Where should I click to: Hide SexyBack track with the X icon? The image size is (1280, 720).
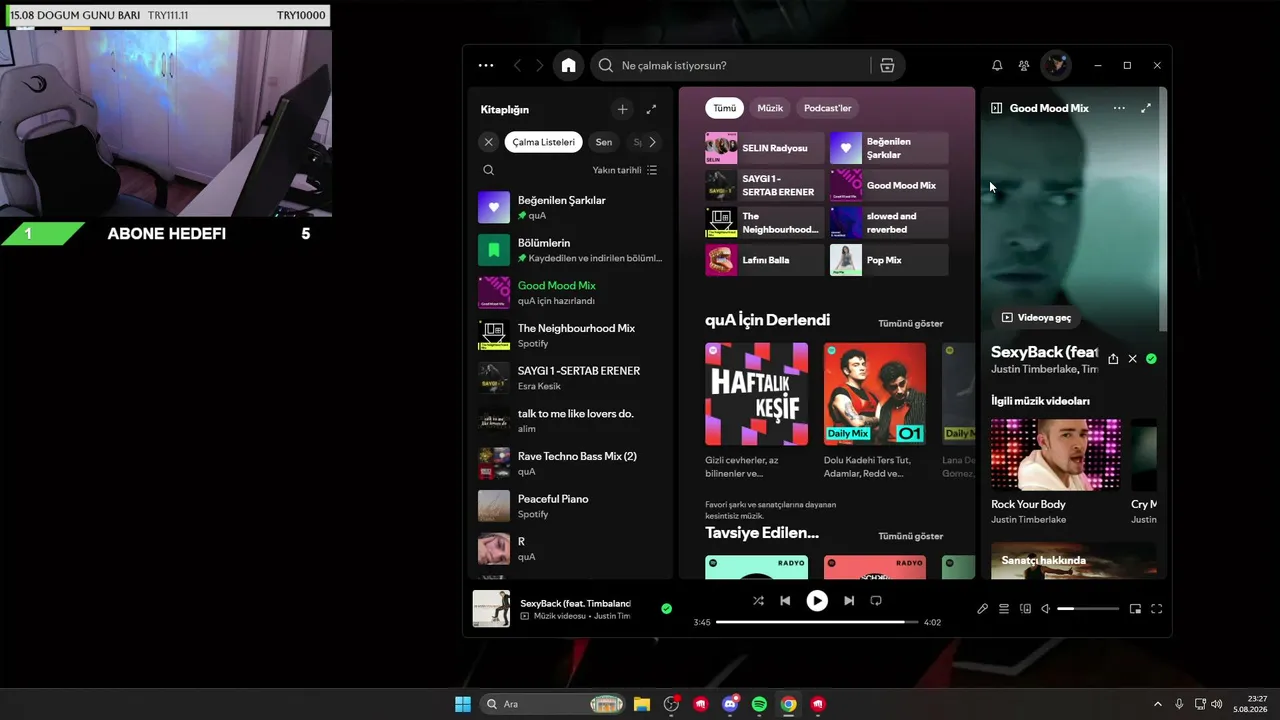1132,359
